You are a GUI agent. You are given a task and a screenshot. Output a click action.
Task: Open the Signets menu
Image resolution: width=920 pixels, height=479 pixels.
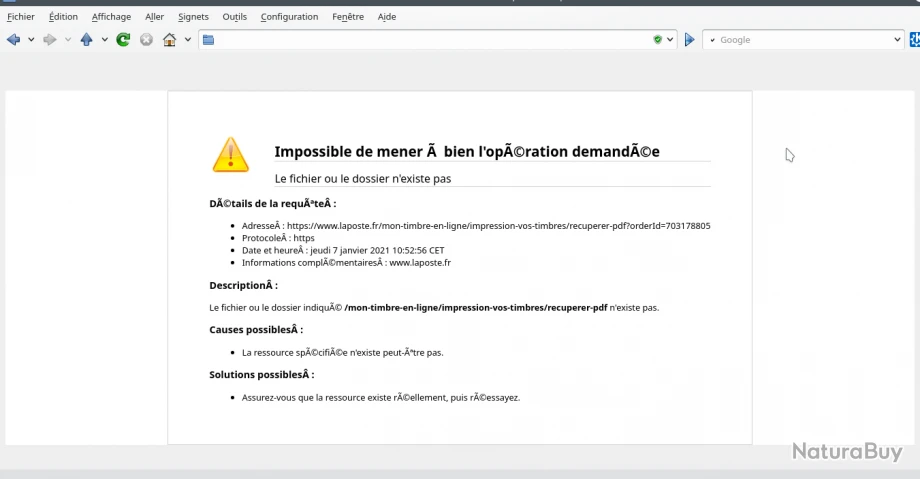193,17
